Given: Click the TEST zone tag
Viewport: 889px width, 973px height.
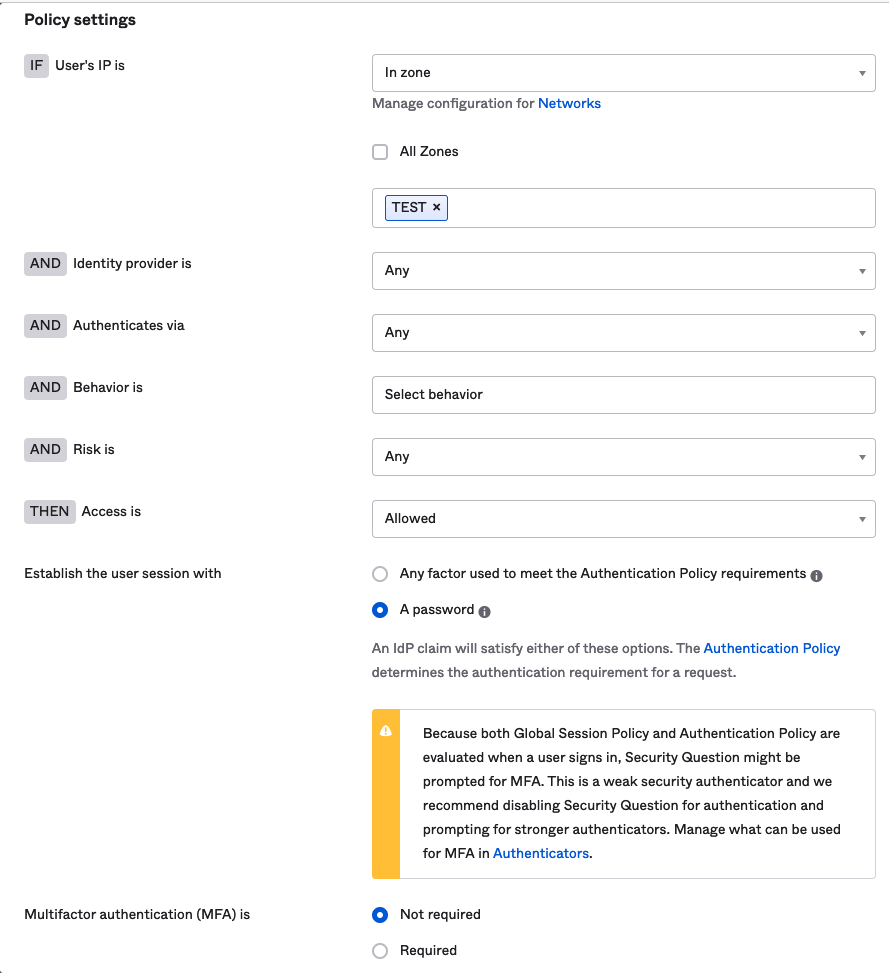Looking at the screenshot, I should click(408, 207).
